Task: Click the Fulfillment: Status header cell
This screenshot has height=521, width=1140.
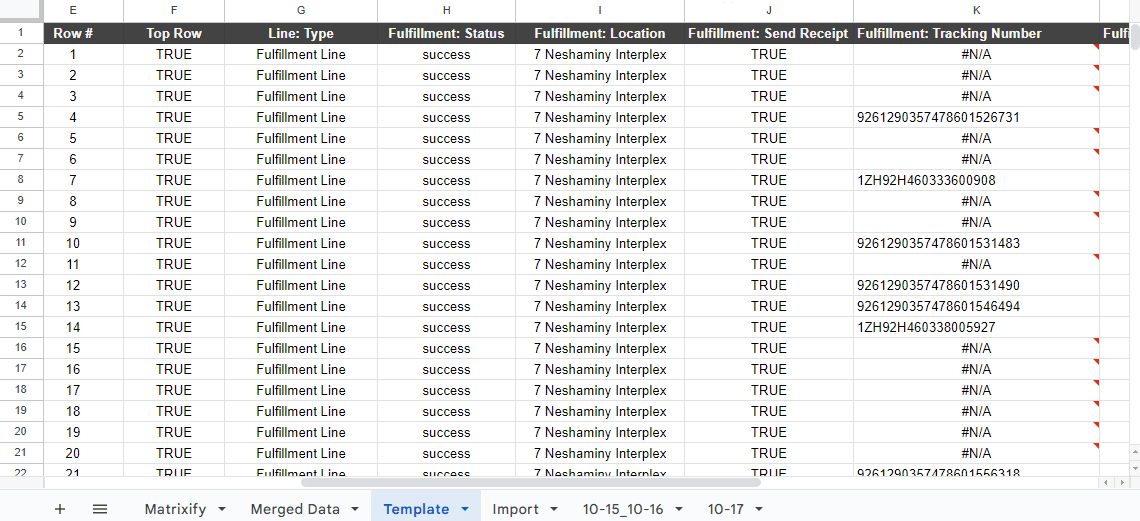Action: click(x=446, y=33)
